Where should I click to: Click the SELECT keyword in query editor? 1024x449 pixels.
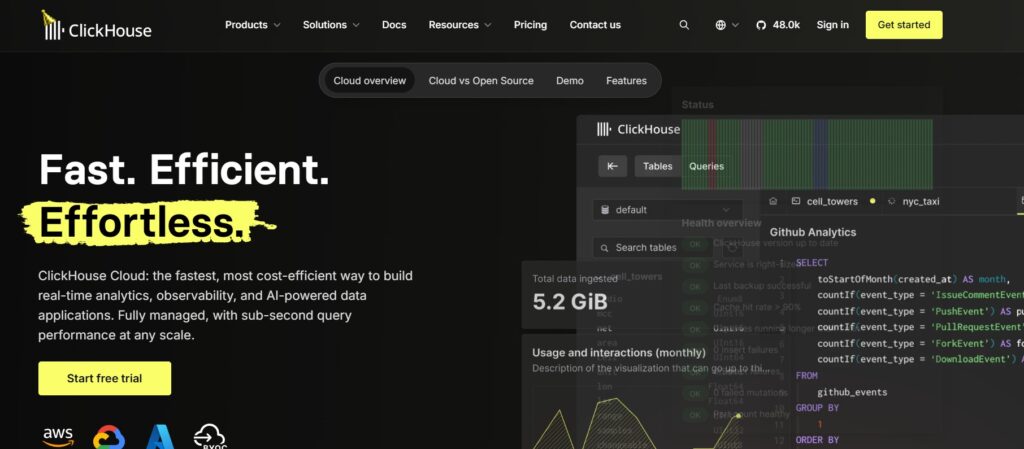tap(812, 262)
